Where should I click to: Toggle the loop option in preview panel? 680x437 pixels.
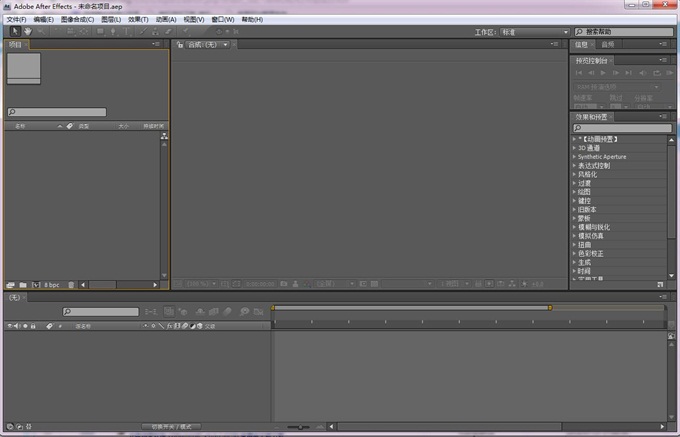(657, 73)
